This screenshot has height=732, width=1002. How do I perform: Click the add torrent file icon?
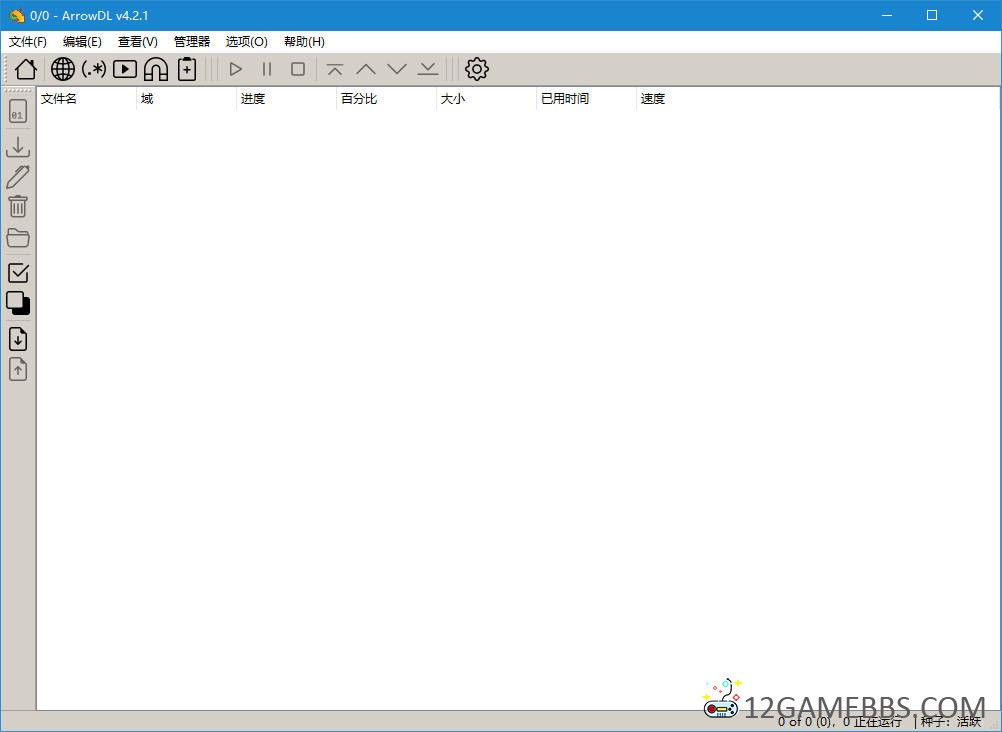click(x=187, y=69)
